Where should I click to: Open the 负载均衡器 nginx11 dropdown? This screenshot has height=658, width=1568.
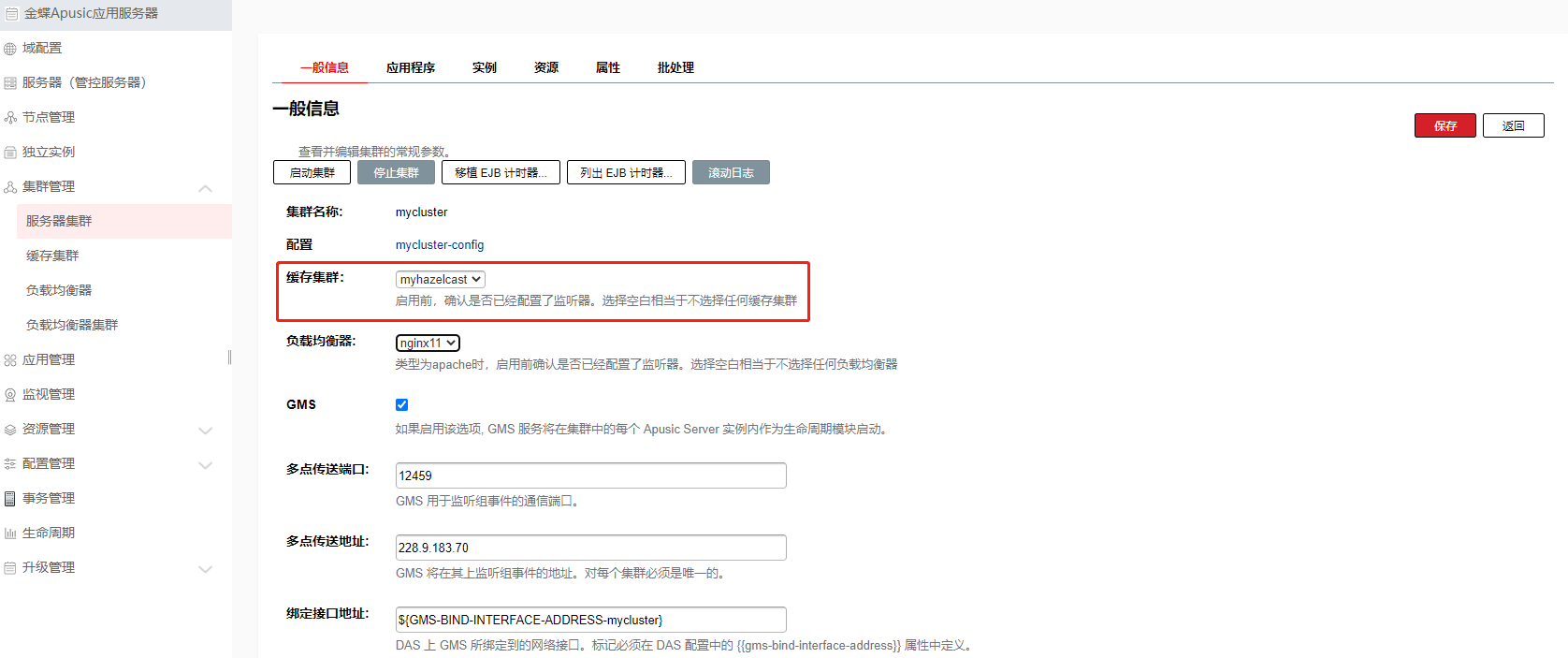428,344
